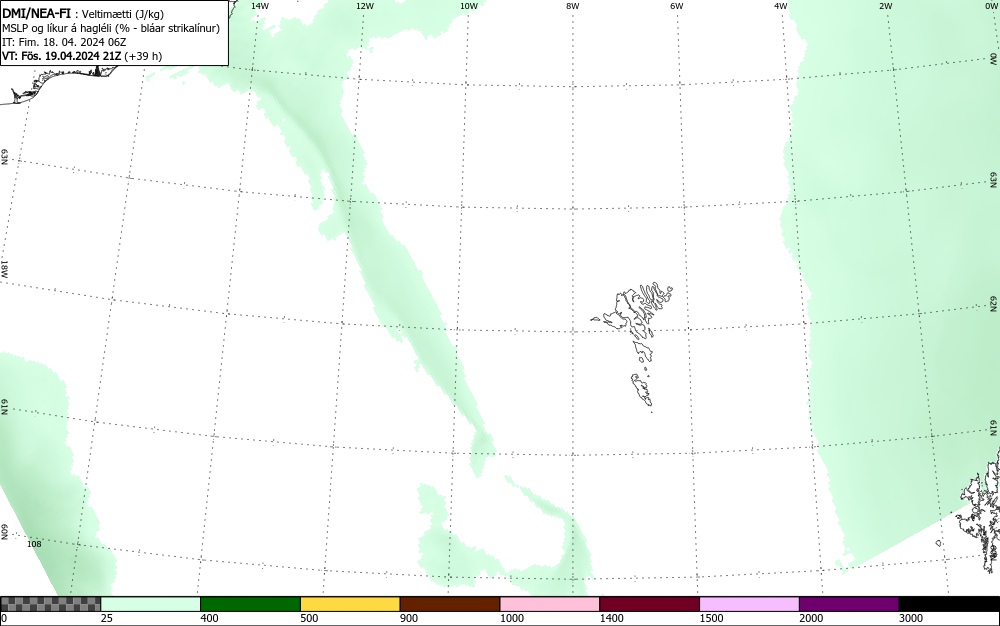The width and height of the screenshot is (1000, 626).
Task: Click the 'IT: Fim. 18. 04. 2024 06Z' line
Action: [x=64, y=42]
